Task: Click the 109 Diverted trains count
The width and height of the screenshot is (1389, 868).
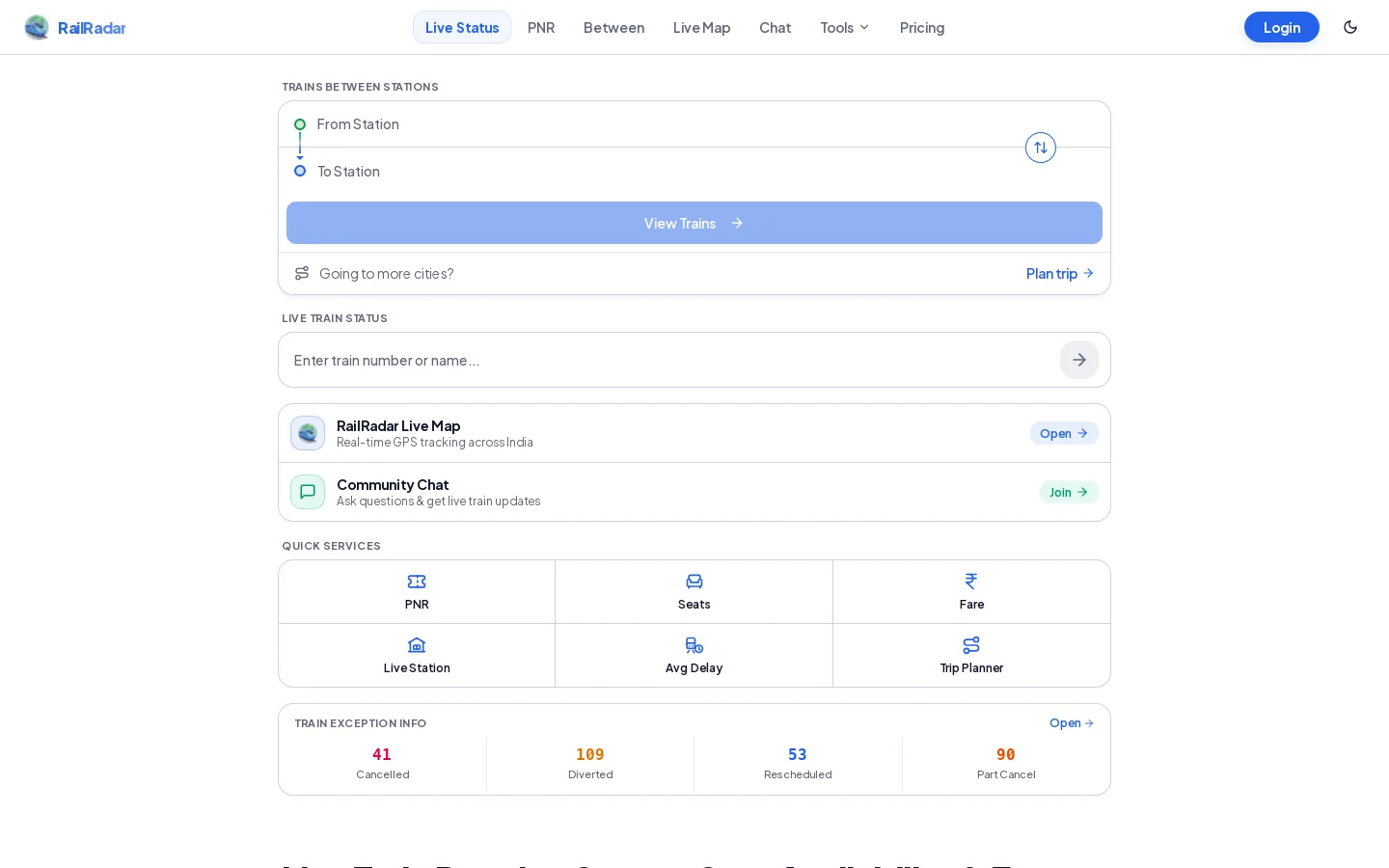Action: pos(590,763)
